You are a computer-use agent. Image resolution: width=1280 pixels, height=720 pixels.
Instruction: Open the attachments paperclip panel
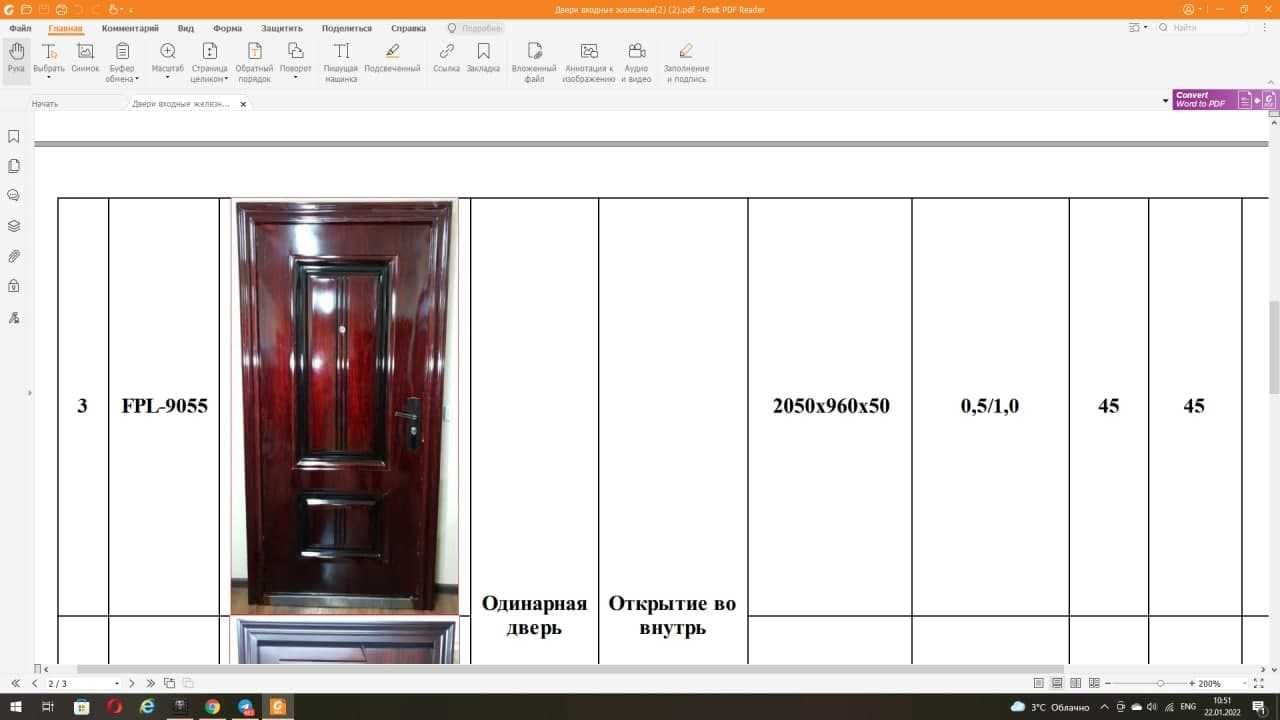(x=14, y=256)
